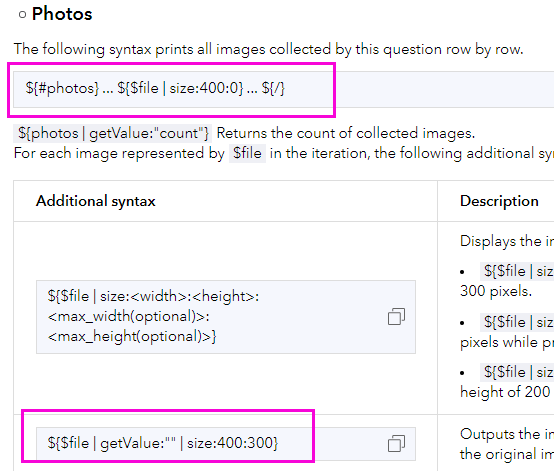Select the Description column header
Screen dimensions: 554x471
point(499,201)
